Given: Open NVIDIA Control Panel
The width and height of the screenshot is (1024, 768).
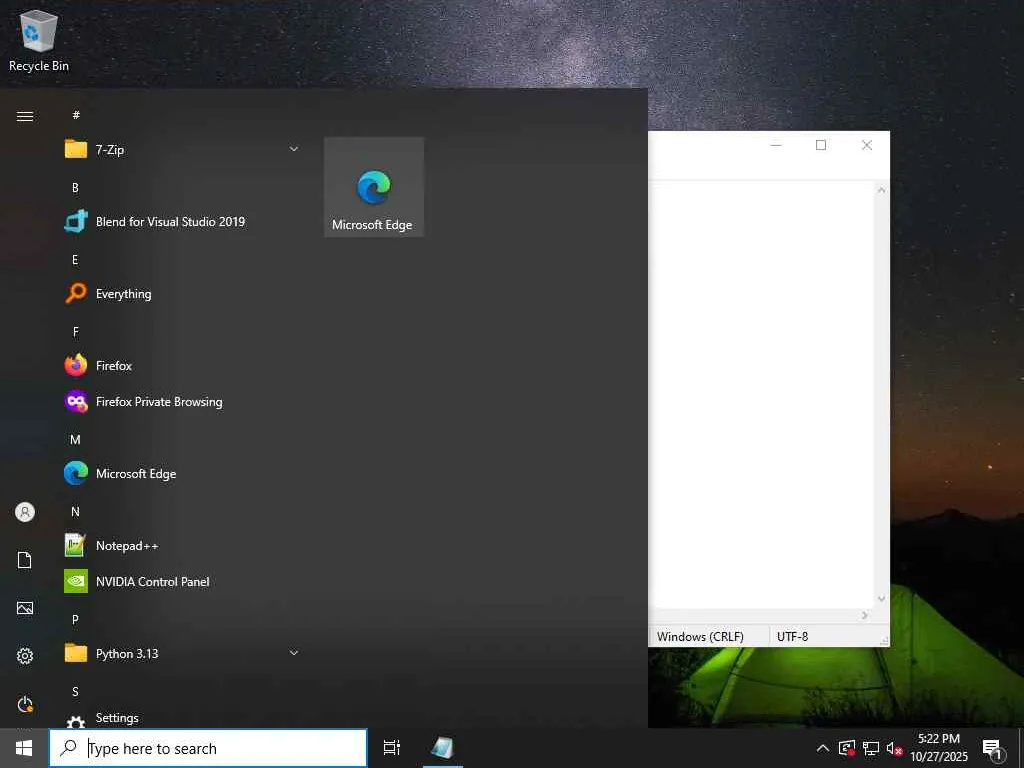Looking at the screenshot, I should click(x=182, y=581).
